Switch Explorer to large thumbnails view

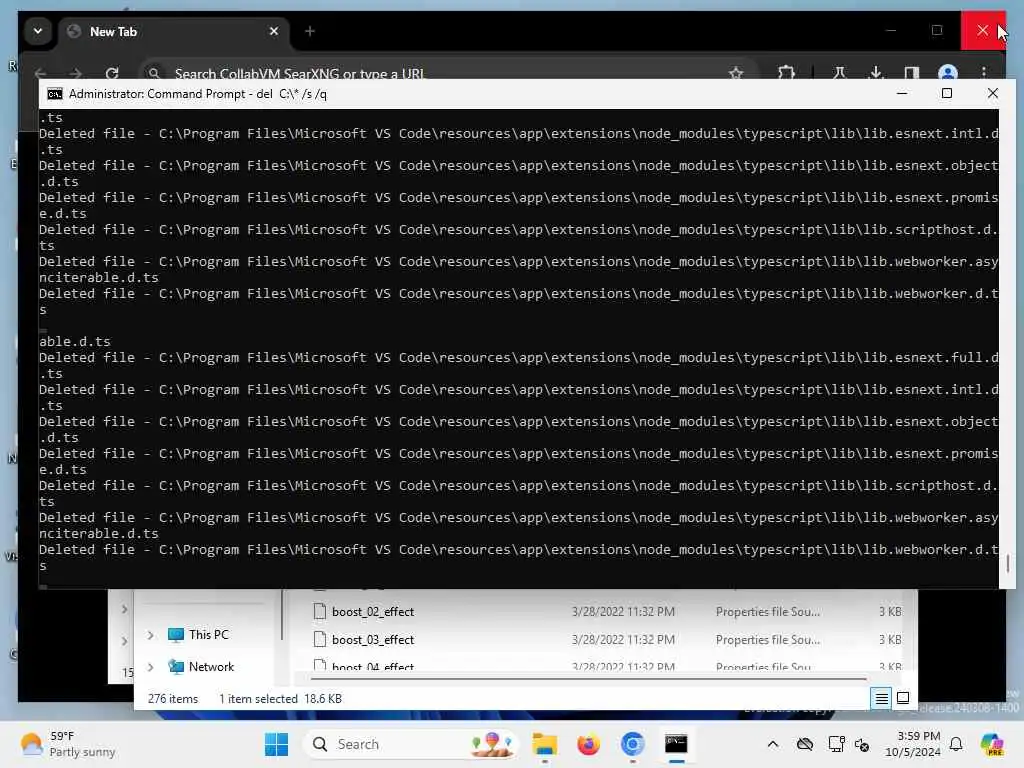903,698
